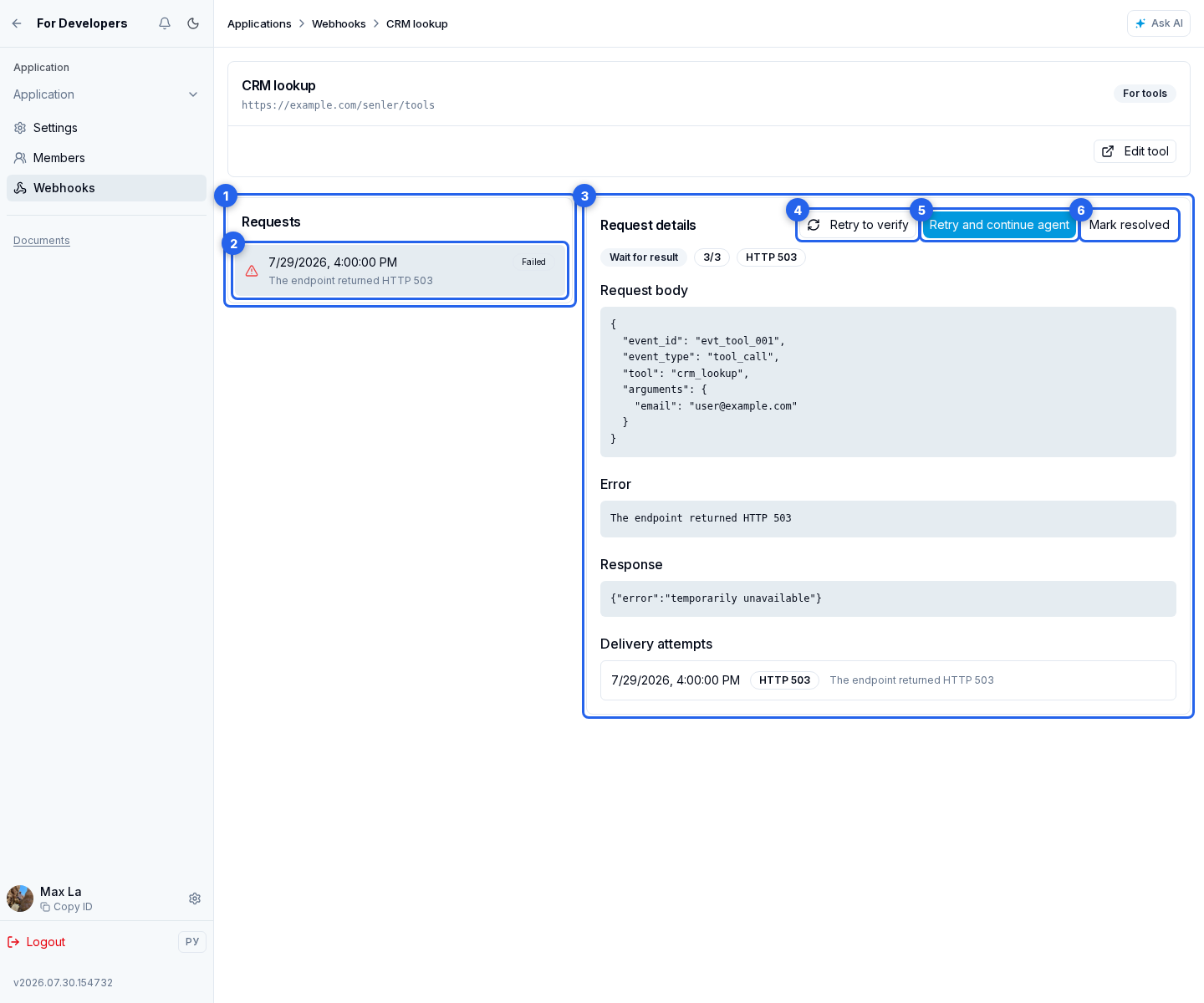Viewport: 1204px width, 1003px height.
Task: Select Webhooks in the sidebar
Action: [x=106, y=188]
